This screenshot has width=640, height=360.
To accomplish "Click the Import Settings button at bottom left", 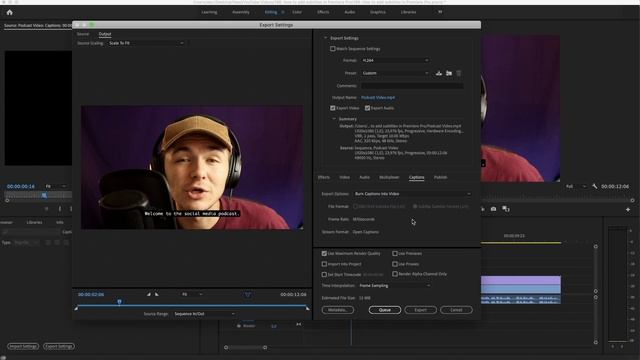I will pos(23,347).
